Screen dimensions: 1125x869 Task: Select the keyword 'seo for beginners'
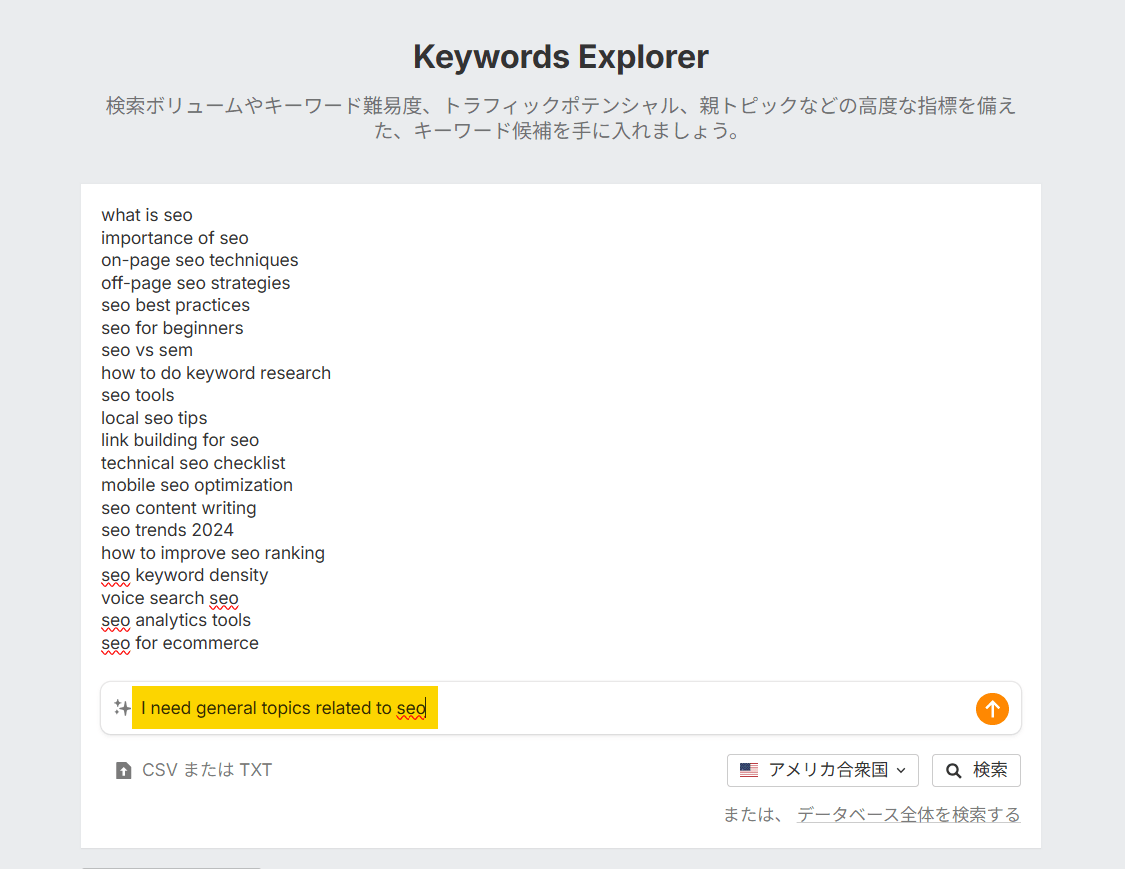pos(172,327)
